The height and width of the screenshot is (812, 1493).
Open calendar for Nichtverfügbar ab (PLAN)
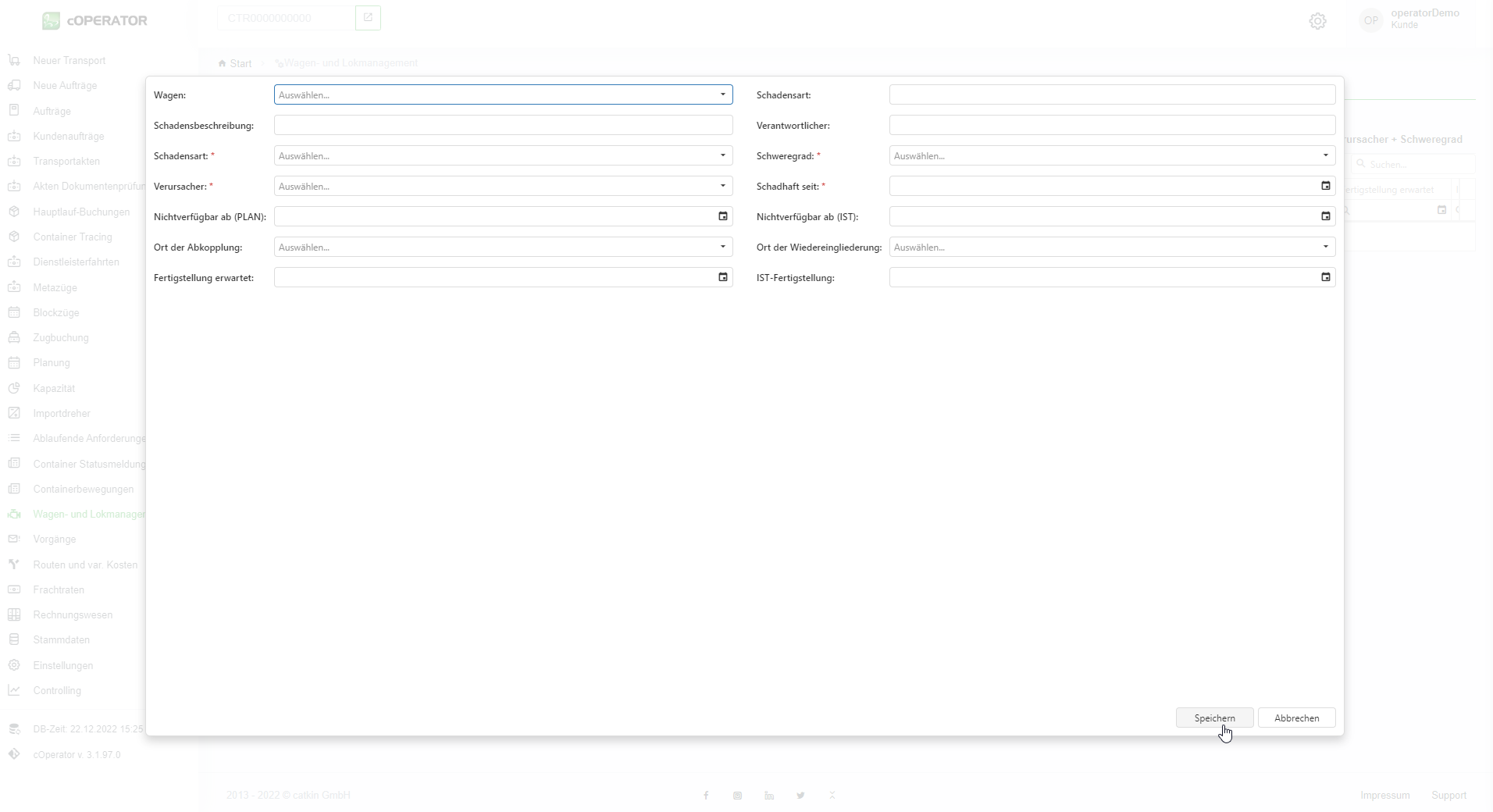point(722,216)
